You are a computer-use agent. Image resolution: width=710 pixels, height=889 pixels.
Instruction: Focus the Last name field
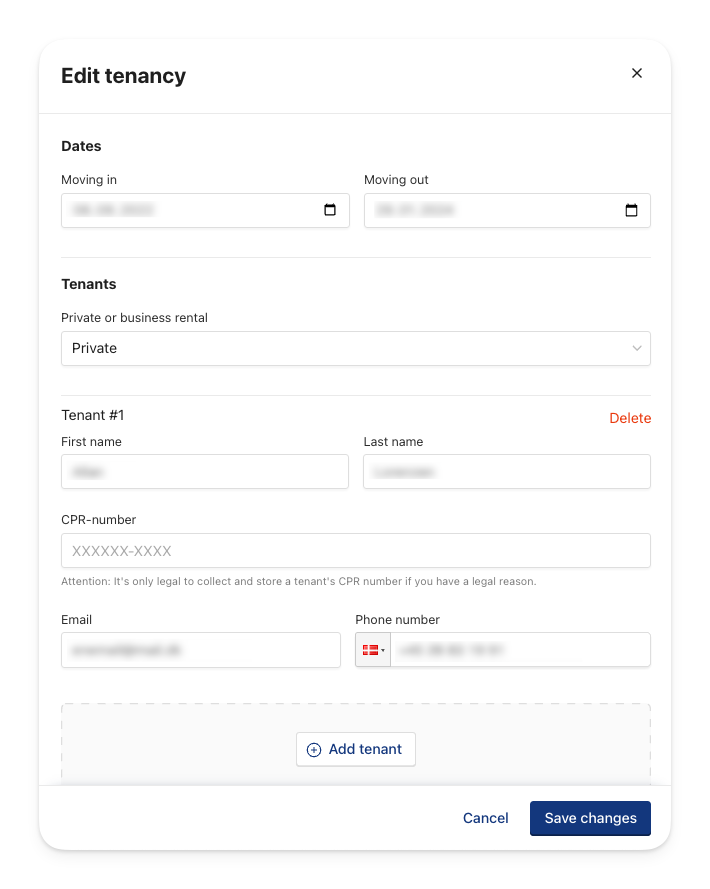pyautogui.click(x=507, y=471)
